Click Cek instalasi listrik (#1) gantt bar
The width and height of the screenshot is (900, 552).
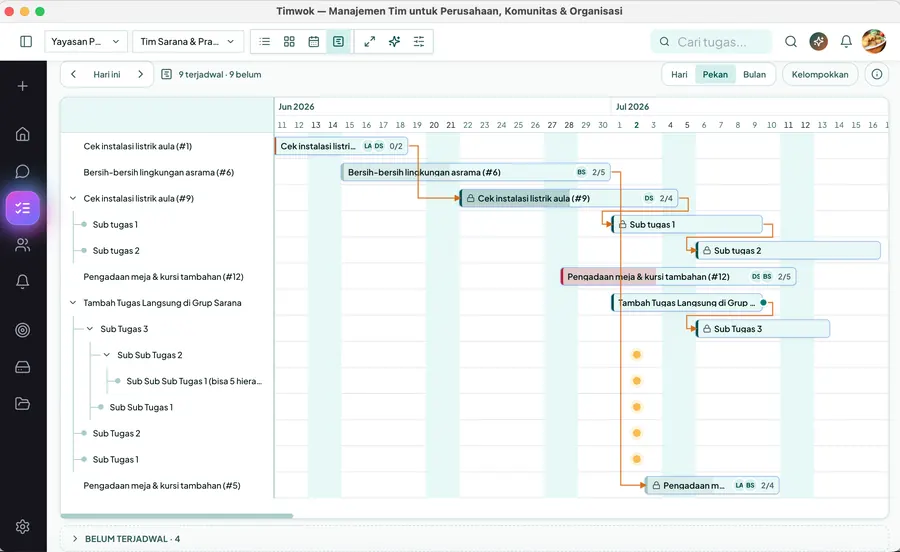point(342,146)
